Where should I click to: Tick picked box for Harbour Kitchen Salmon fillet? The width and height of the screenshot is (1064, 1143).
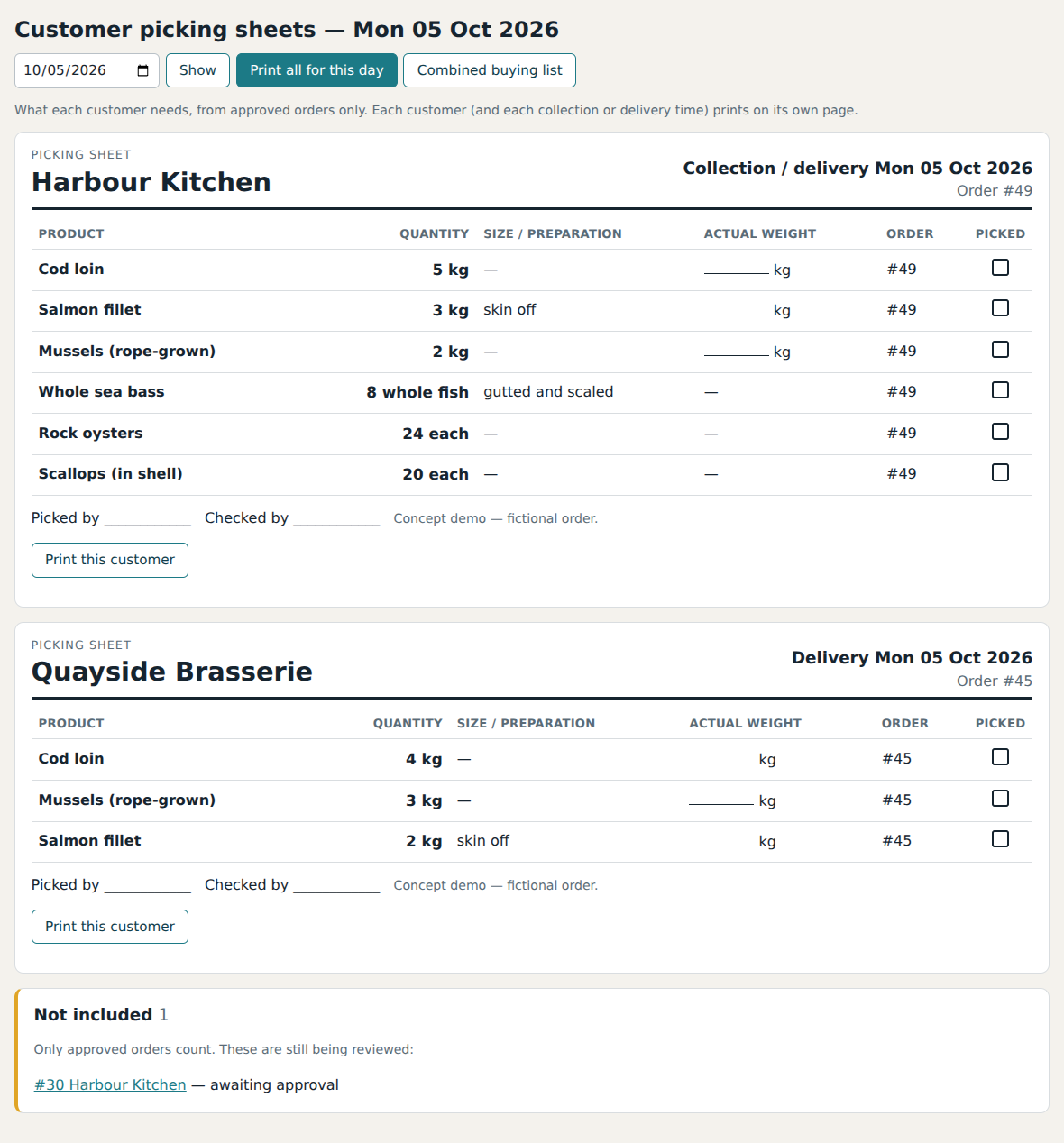1000,308
